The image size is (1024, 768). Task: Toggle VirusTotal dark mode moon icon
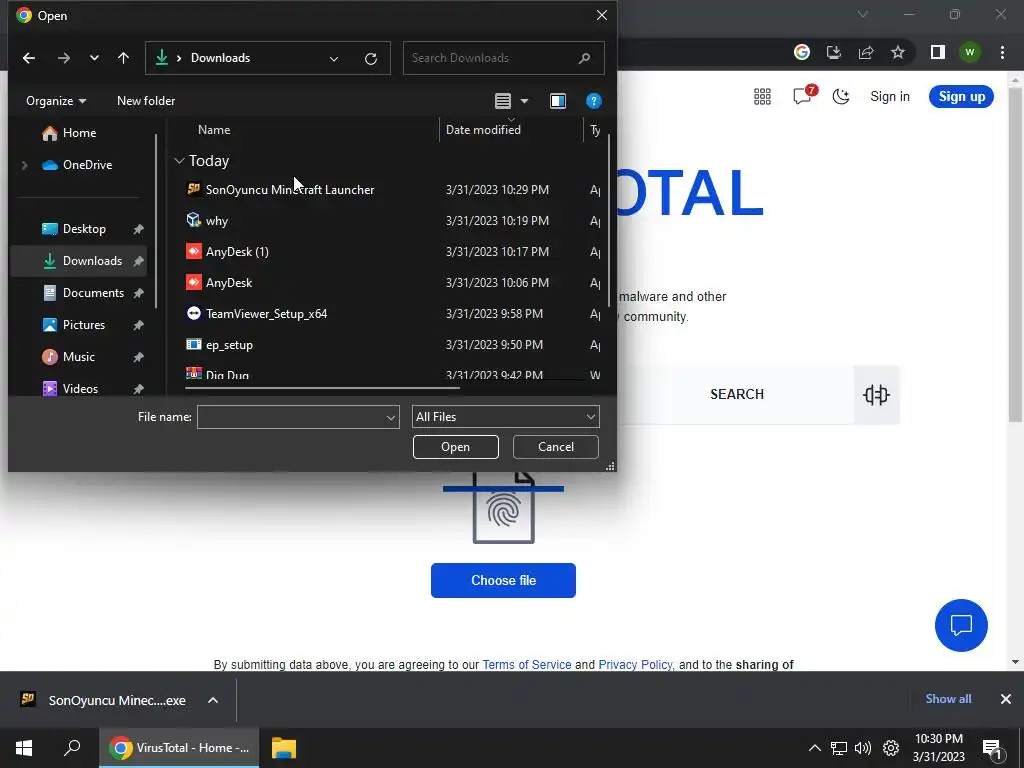pyautogui.click(x=840, y=97)
